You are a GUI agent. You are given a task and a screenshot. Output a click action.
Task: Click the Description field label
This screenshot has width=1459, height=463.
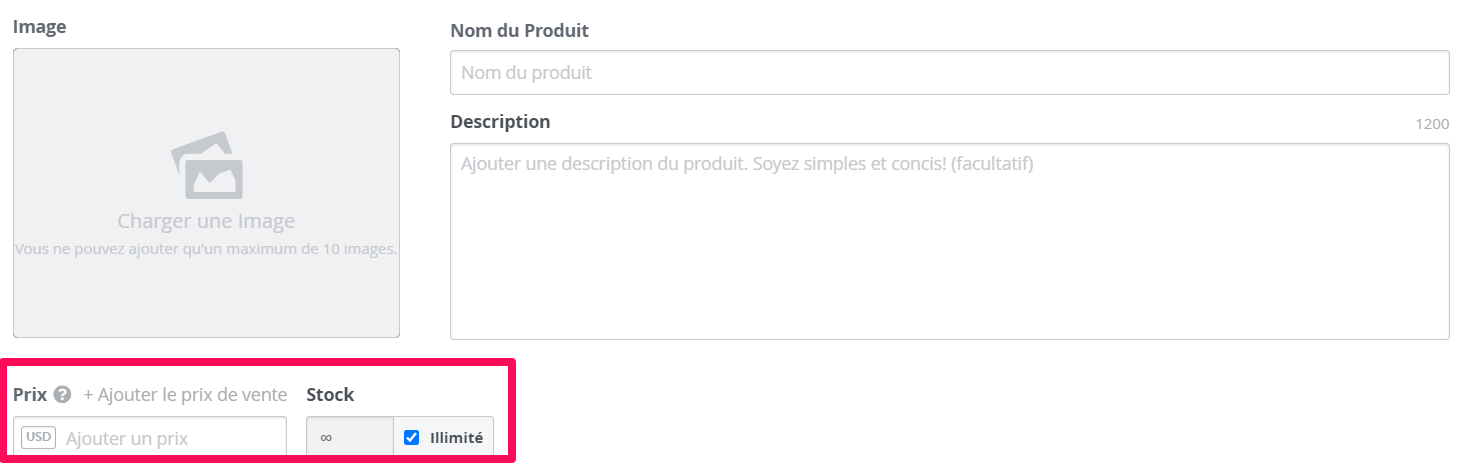coord(500,121)
